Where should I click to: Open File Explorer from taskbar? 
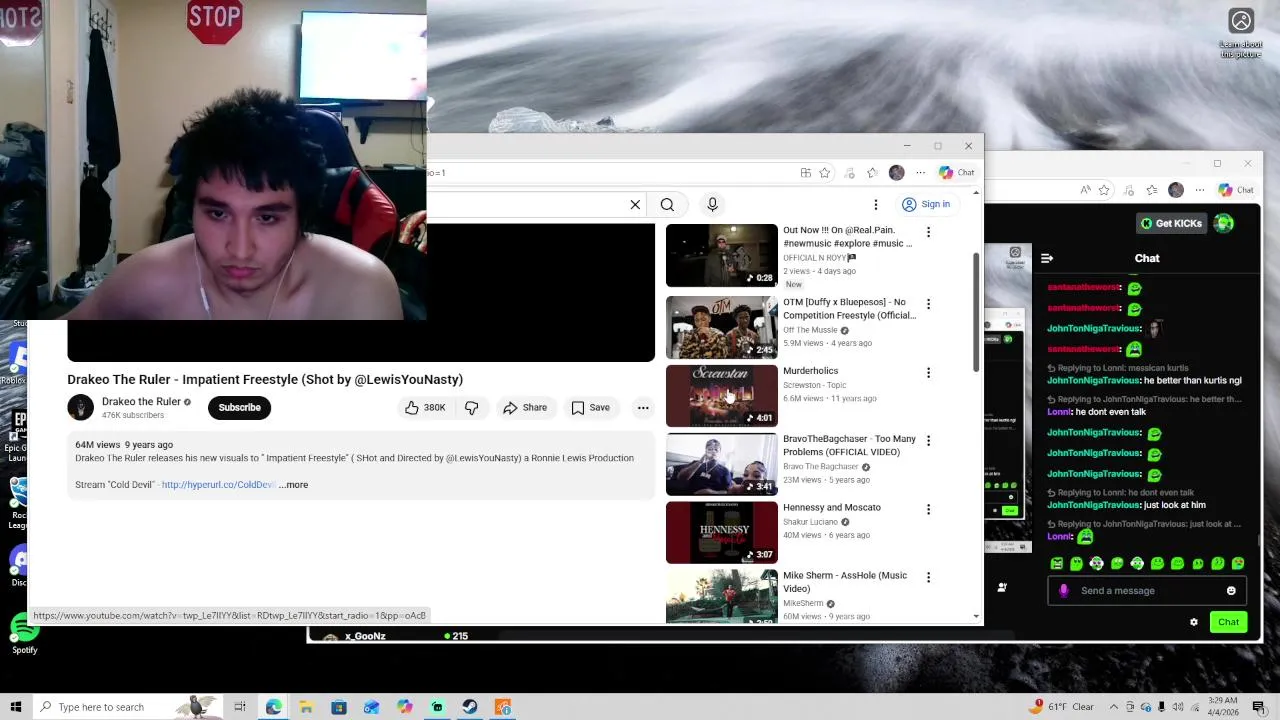(306, 707)
